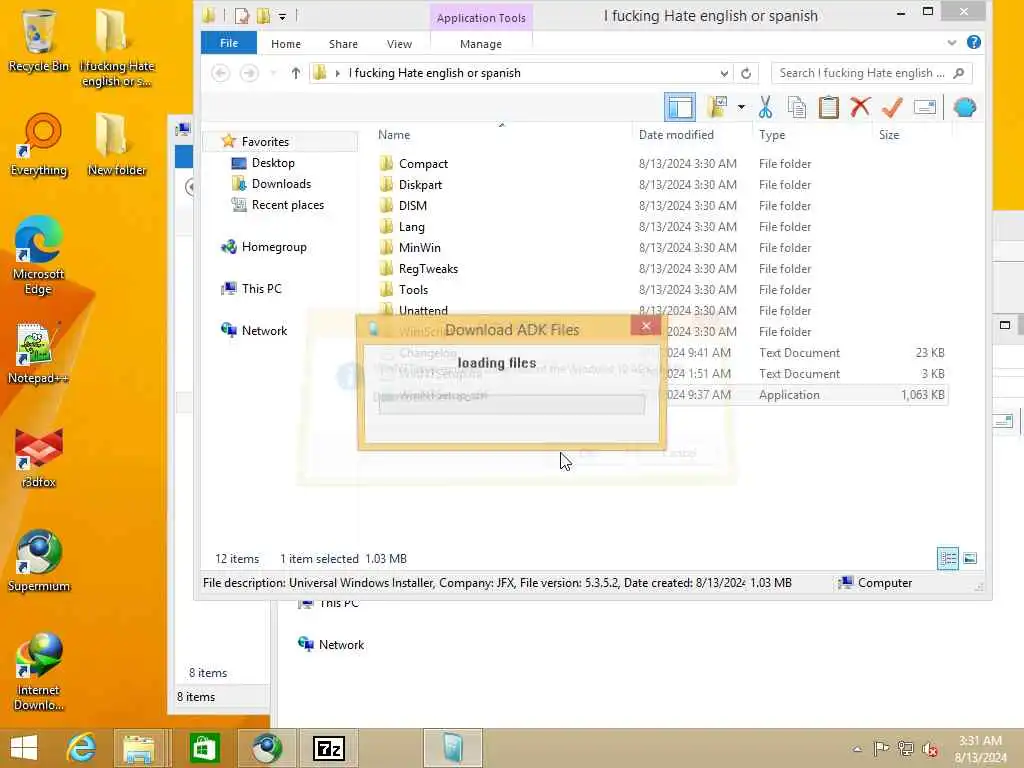Click the Paste clipboard icon
Viewport: 1024px width, 768px height.
[829, 107]
